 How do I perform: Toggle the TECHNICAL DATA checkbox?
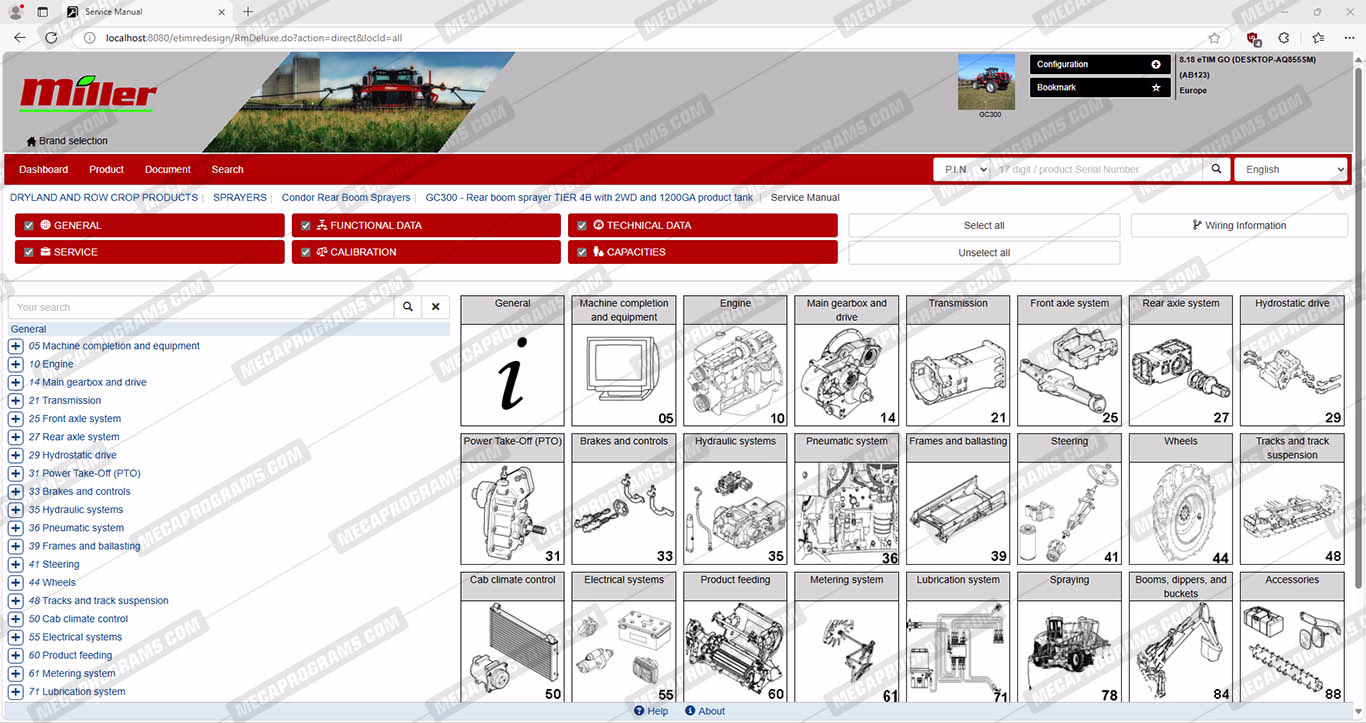[582, 226]
